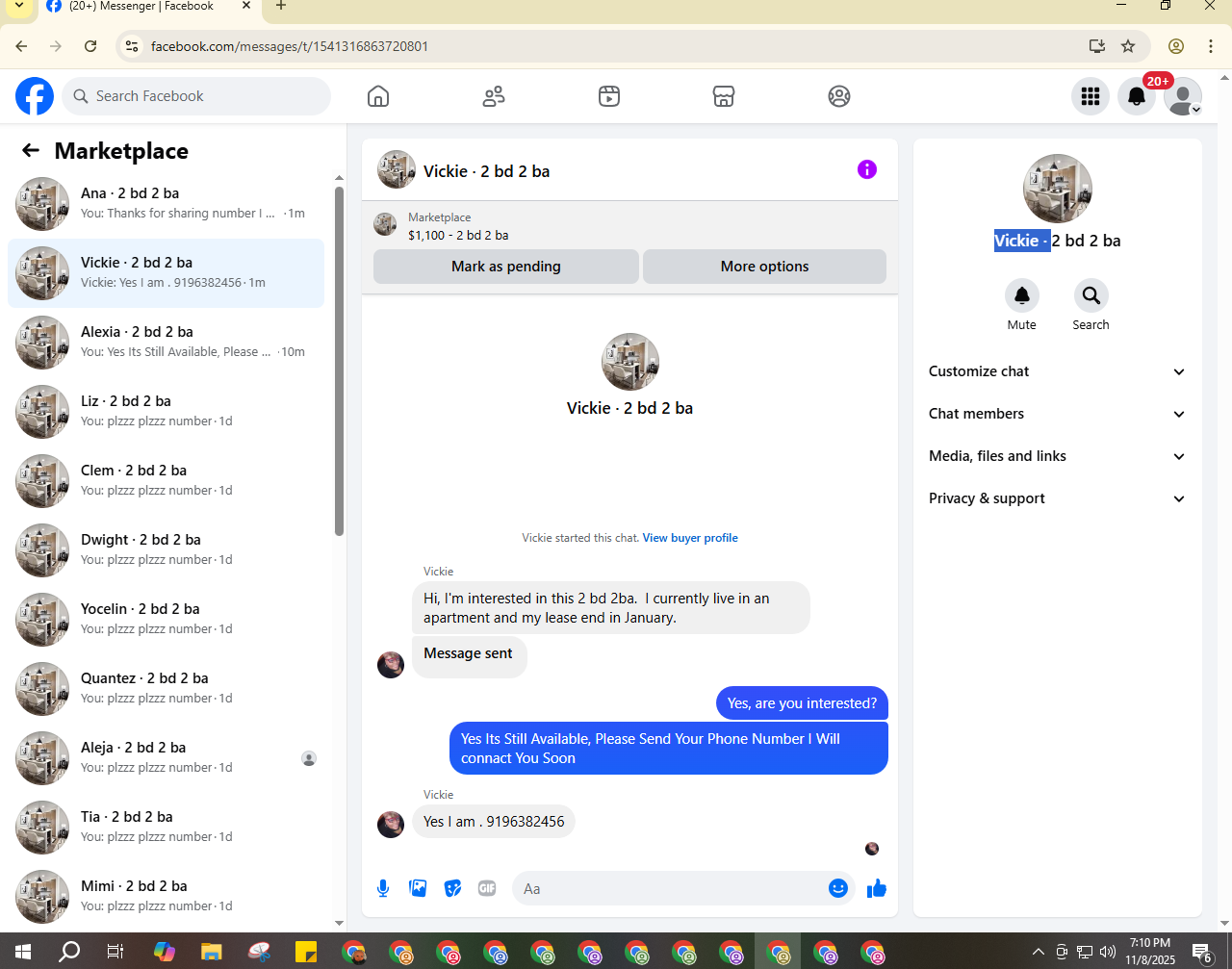The image size is (1232, 969).
Task: Open Windows taskbar search
Action: pos(69,952)
